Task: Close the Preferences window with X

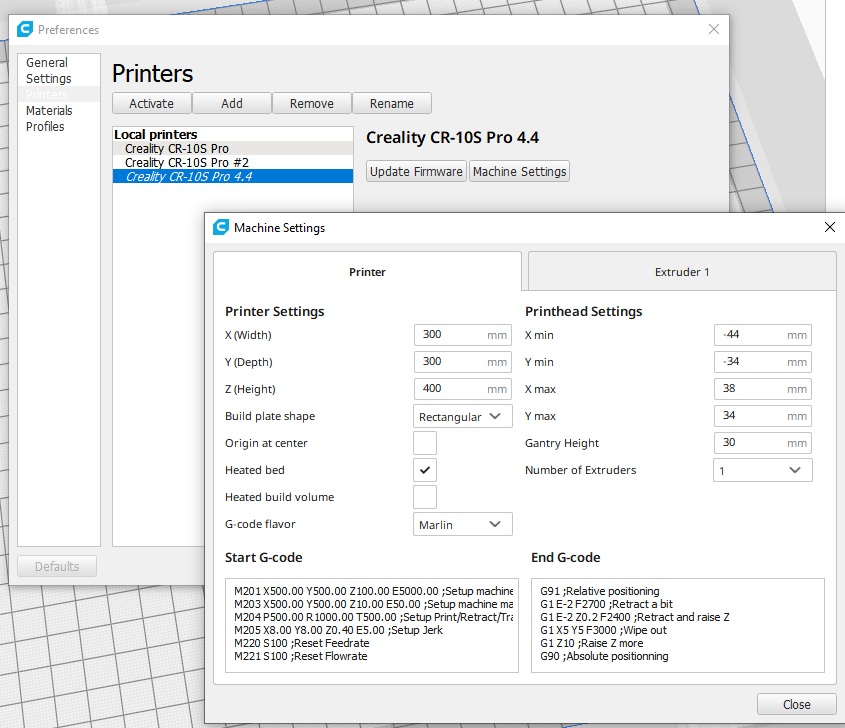Action: click(714, 29)
